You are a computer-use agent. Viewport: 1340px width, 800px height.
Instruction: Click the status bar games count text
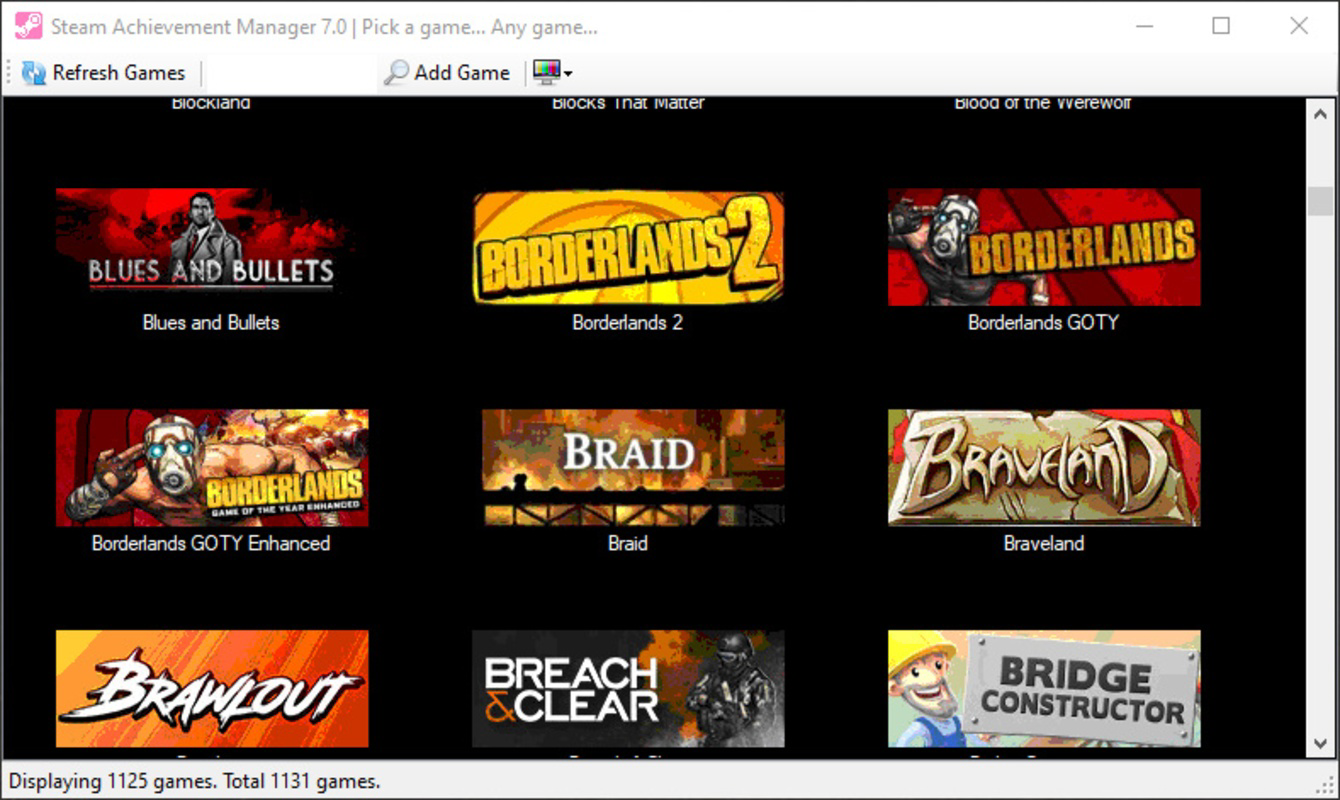(x=195, y=782)
